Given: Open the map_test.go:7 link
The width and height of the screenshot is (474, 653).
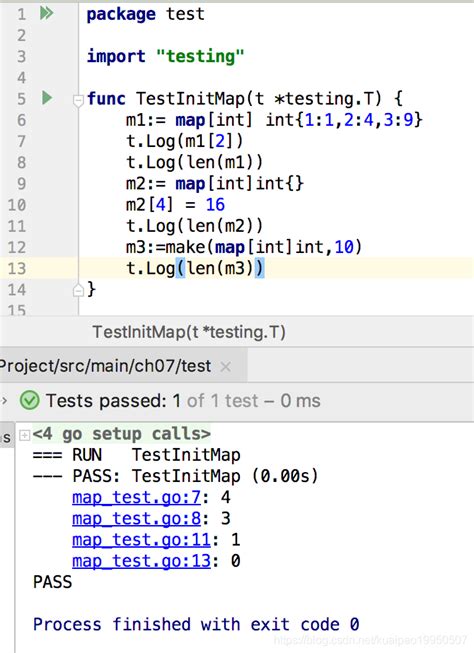Looking at the screenshot, I should click(136, 497).
